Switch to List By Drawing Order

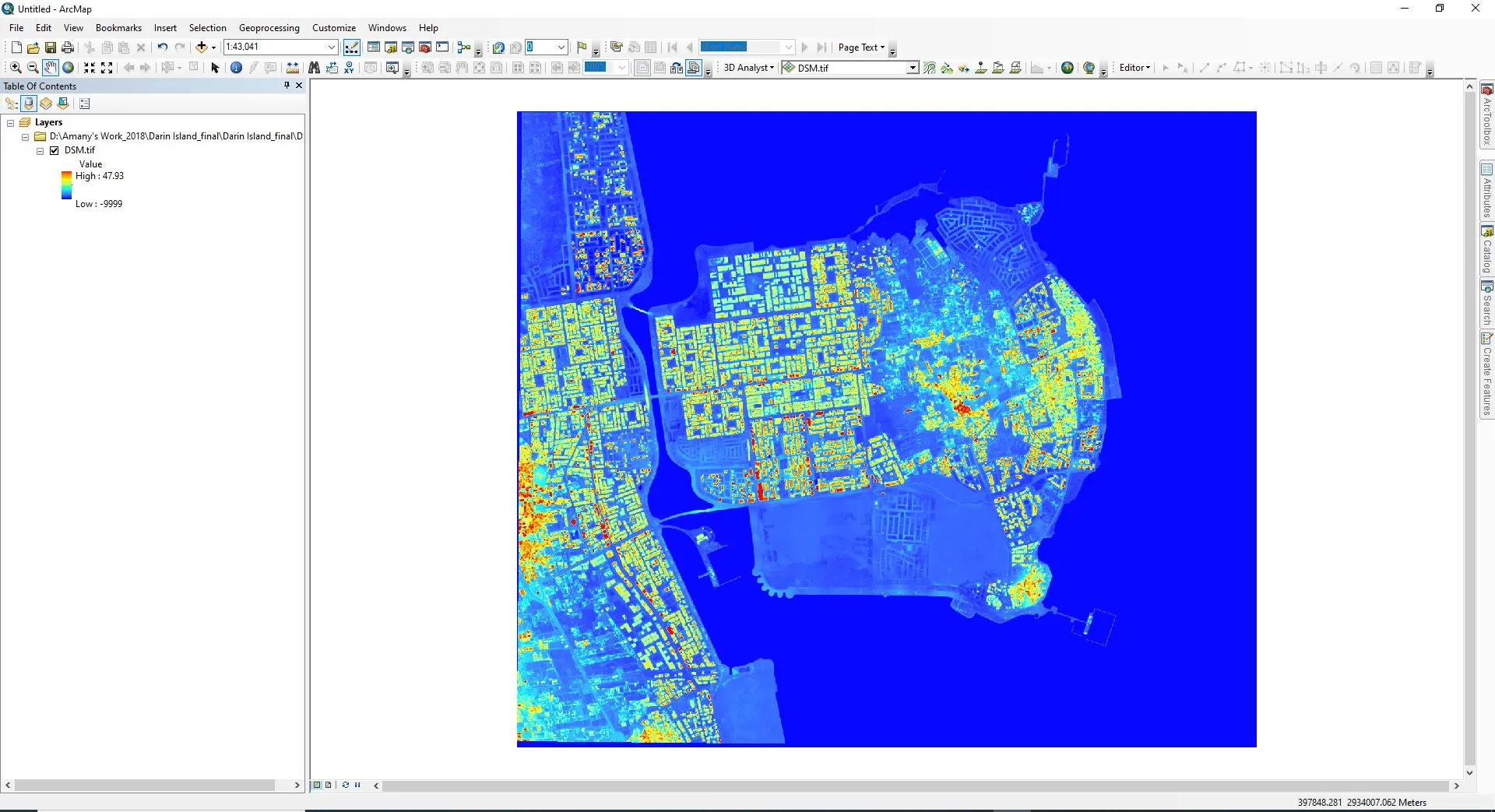coord(11,104)
